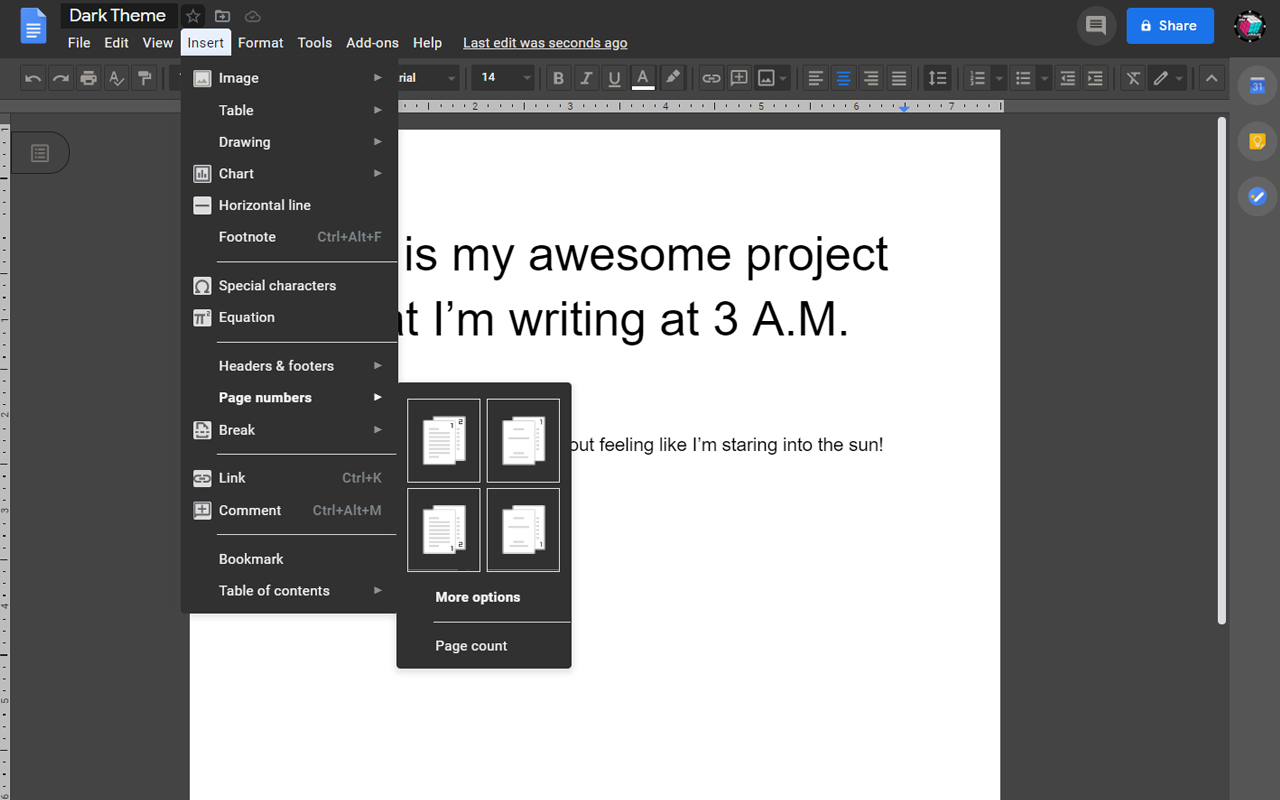This screenshot has height=800, width=1280.
Task: Select the Insert link tool
Action: click(710, 77)
